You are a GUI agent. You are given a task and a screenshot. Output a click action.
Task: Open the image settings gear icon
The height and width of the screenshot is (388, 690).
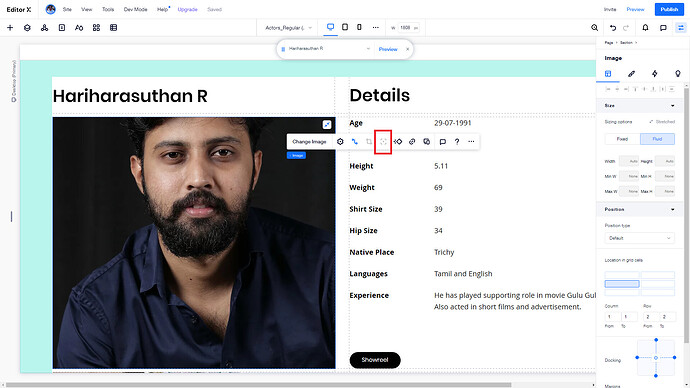(340, 142)
